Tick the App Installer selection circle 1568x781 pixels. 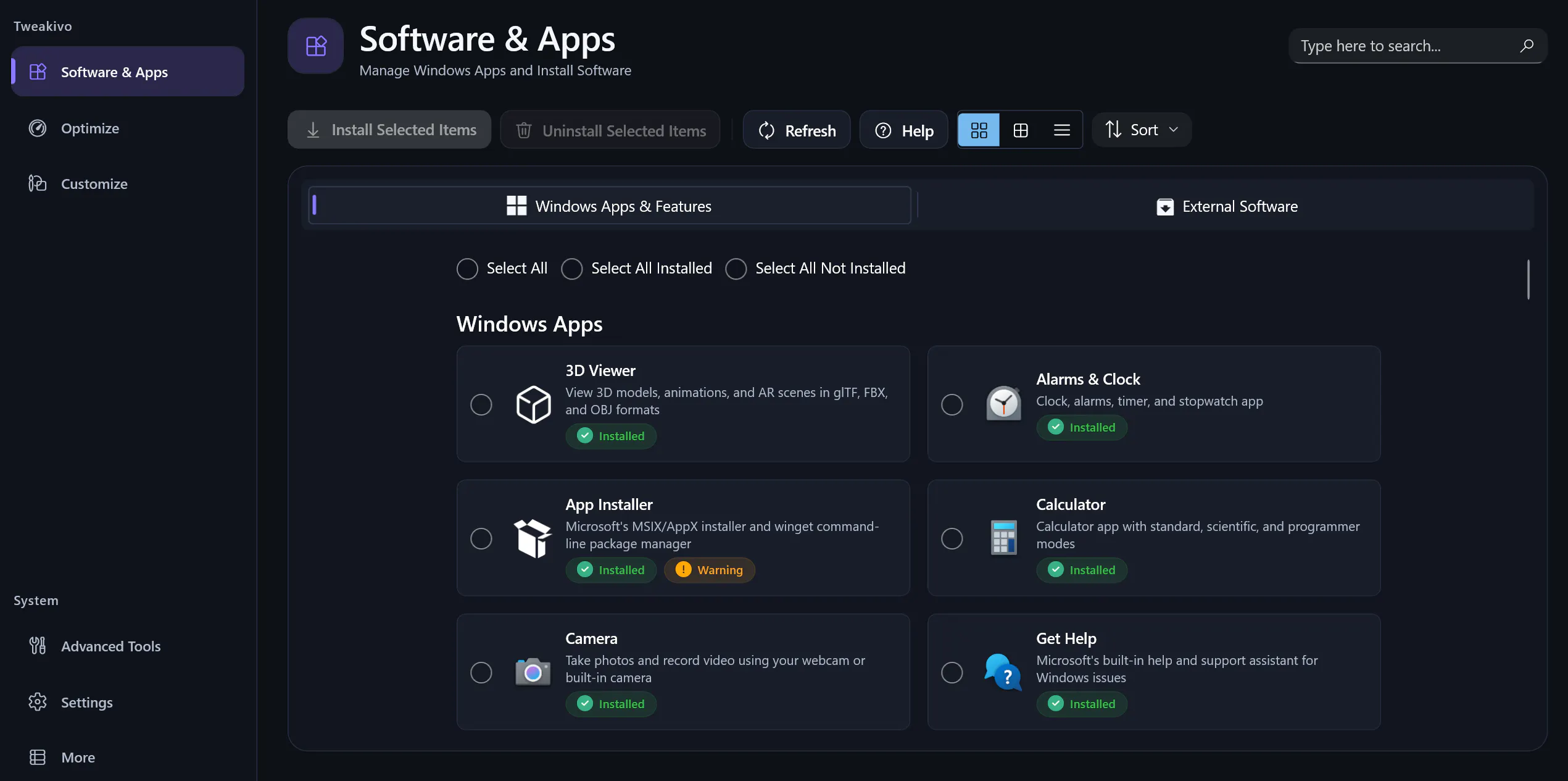pos(481,538)
